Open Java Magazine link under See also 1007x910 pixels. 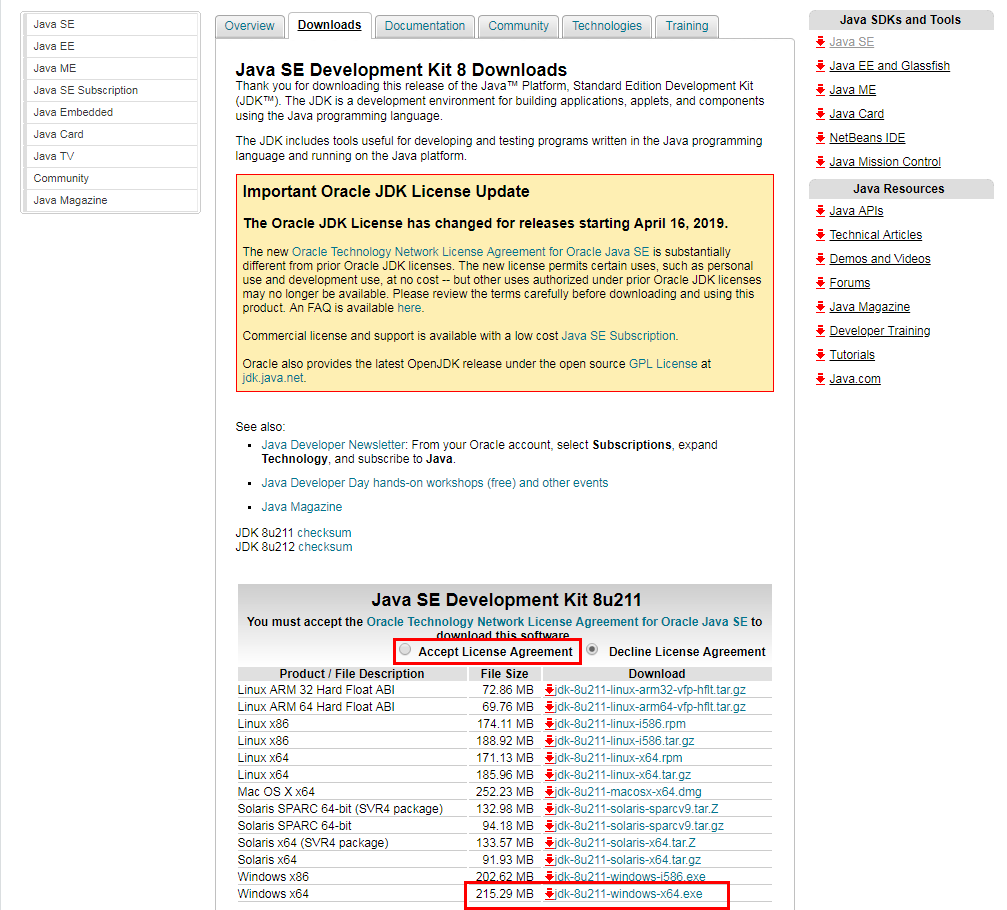tap(302, 507)
